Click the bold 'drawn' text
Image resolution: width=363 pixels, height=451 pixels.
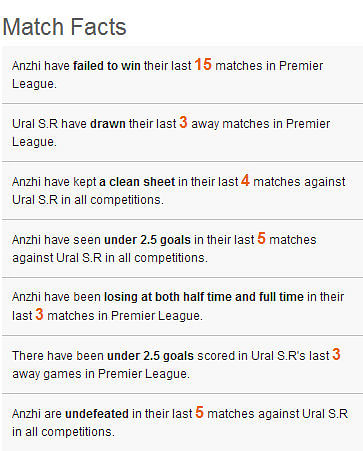click(x=108, y=124)
